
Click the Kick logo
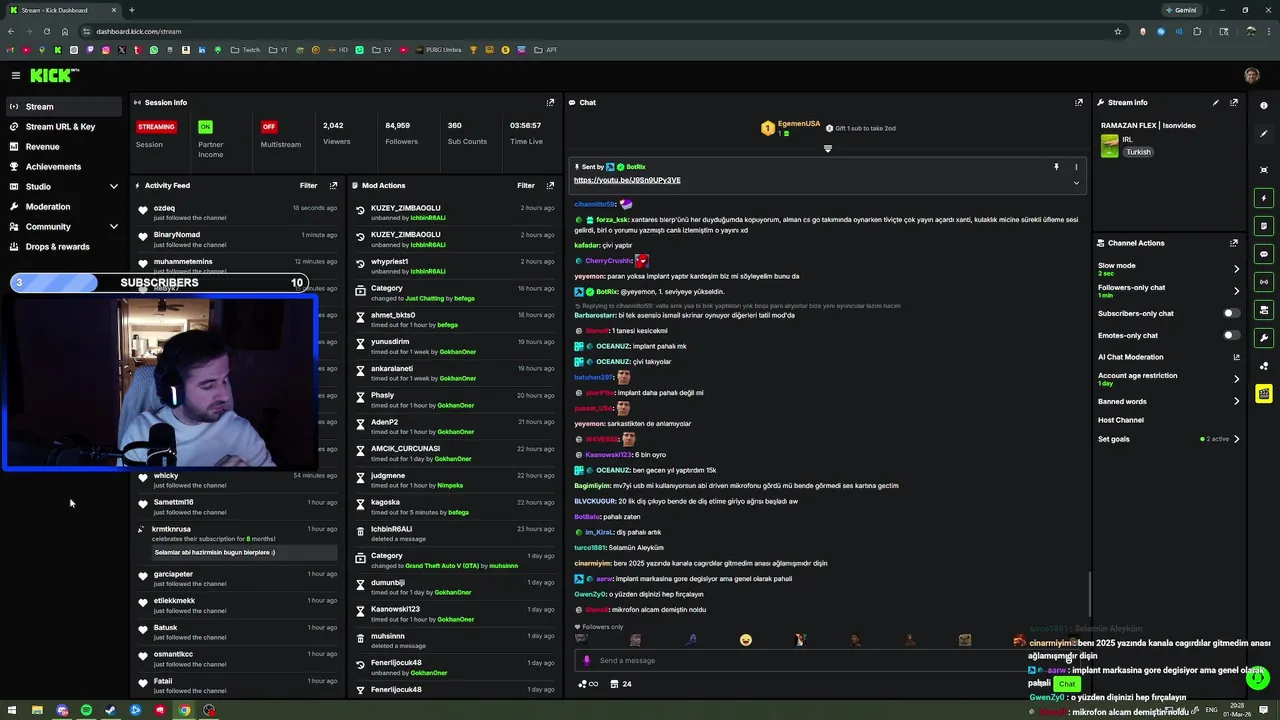[x=54, y=75]
